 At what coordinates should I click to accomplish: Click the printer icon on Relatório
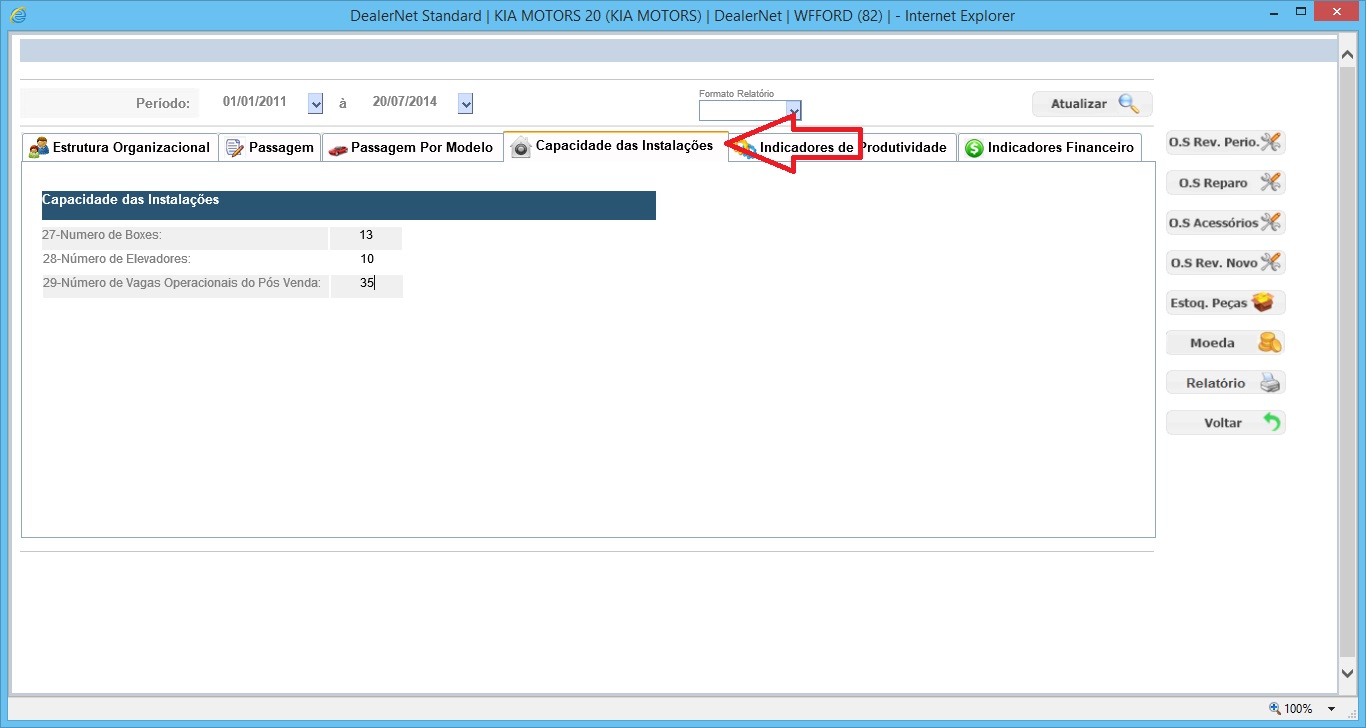click(1270, 382)
